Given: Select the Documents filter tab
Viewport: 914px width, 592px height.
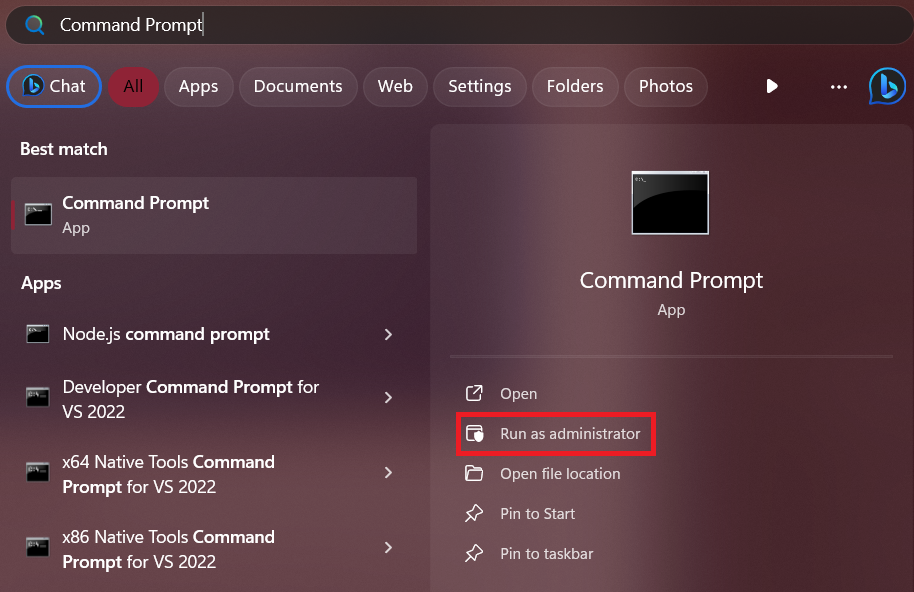Looking at the screenshot, I should [298, 86].
